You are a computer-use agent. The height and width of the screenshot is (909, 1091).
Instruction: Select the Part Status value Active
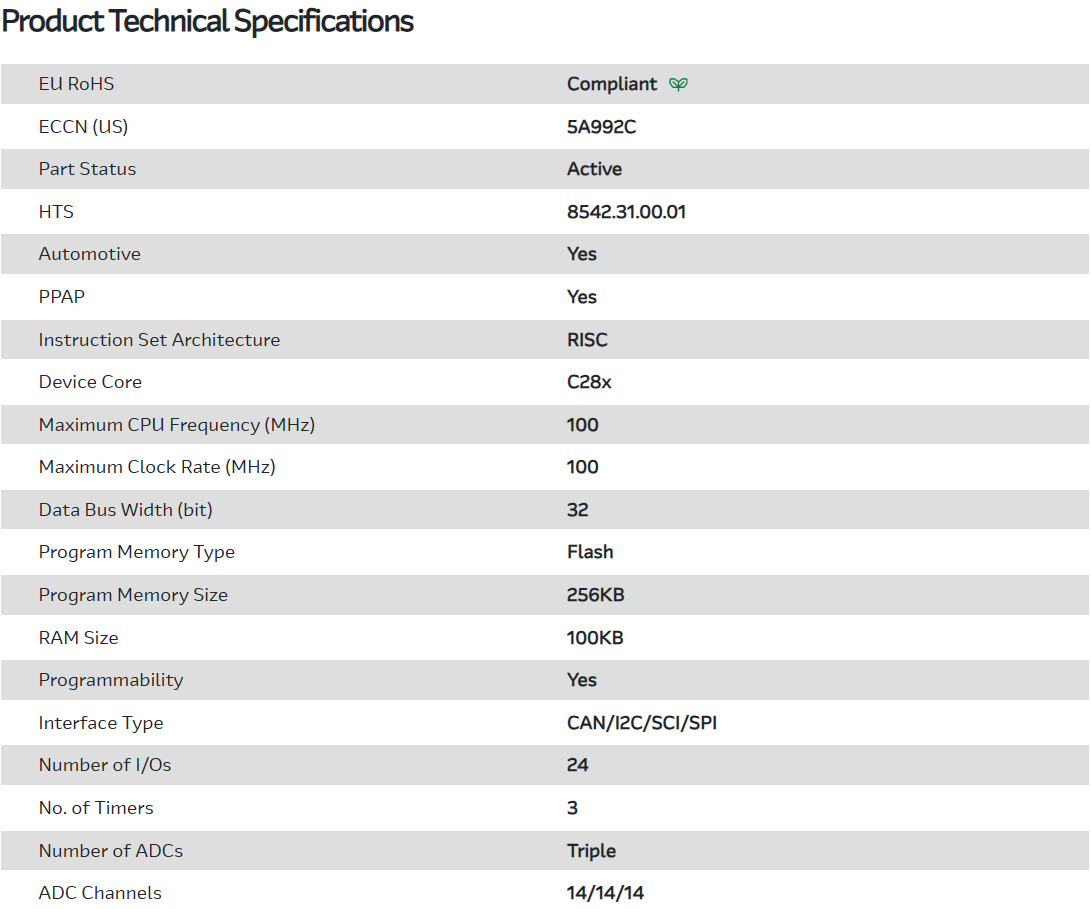pyautogui.click(x=594, y=169)
